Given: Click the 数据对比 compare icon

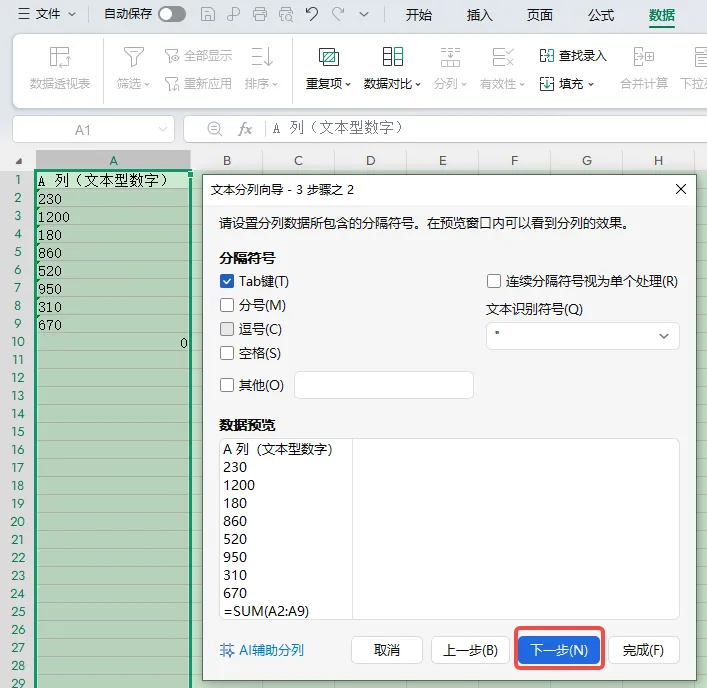Looking at the screenshot, I should (392, 57).
